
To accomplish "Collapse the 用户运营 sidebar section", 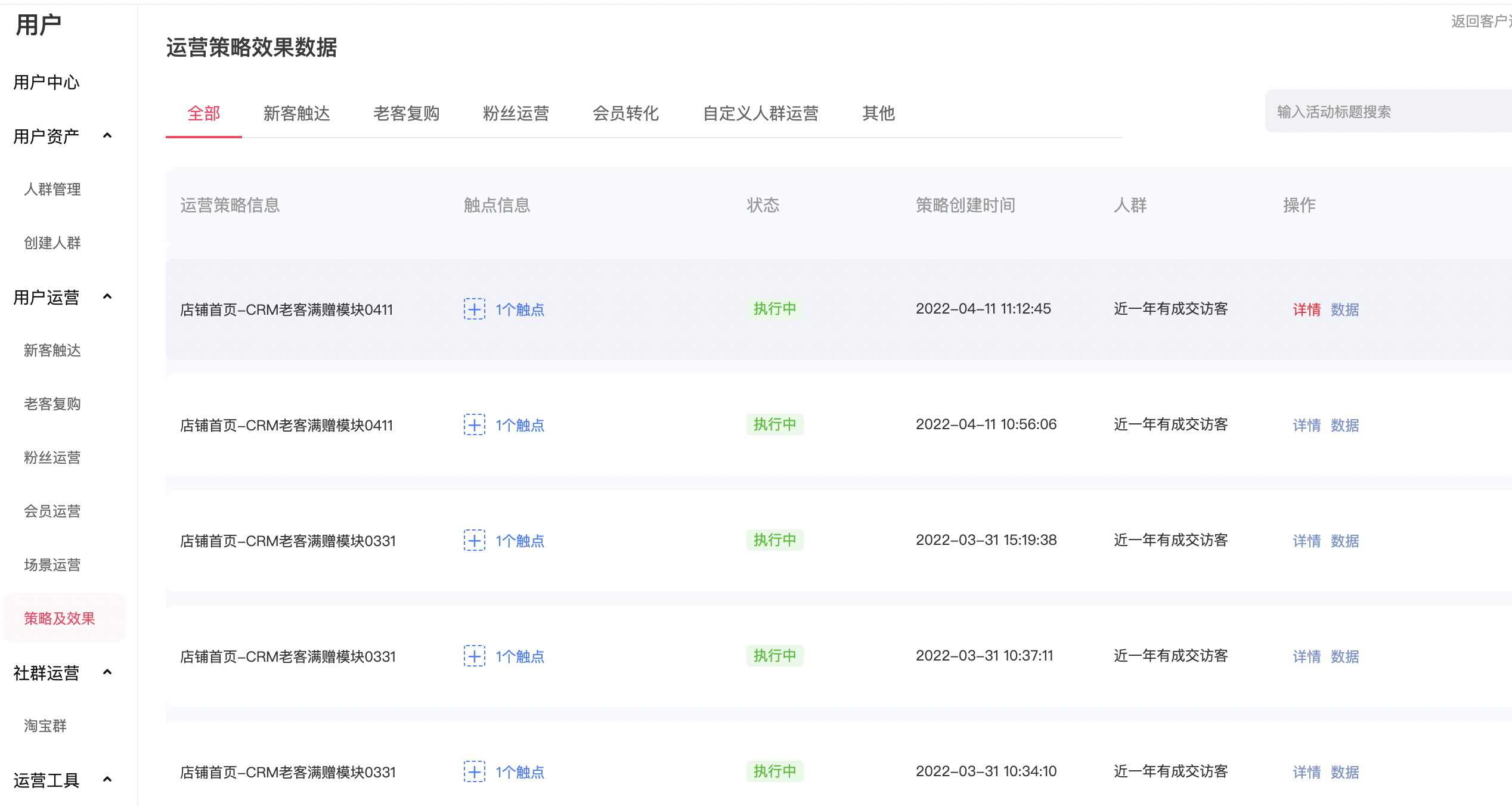I will click(107, 297).
